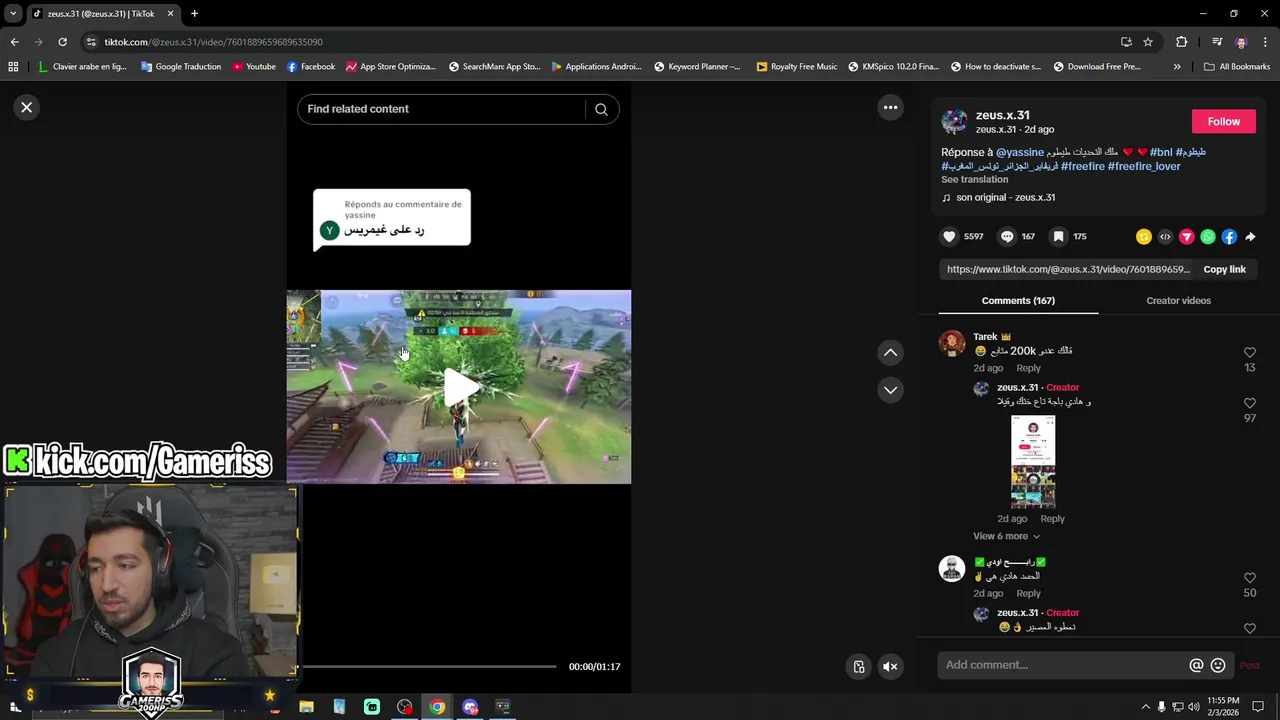This screenshot has height=720, width=1280.
Task: Switch to Creator videos tab
Action: point(1178,300)
